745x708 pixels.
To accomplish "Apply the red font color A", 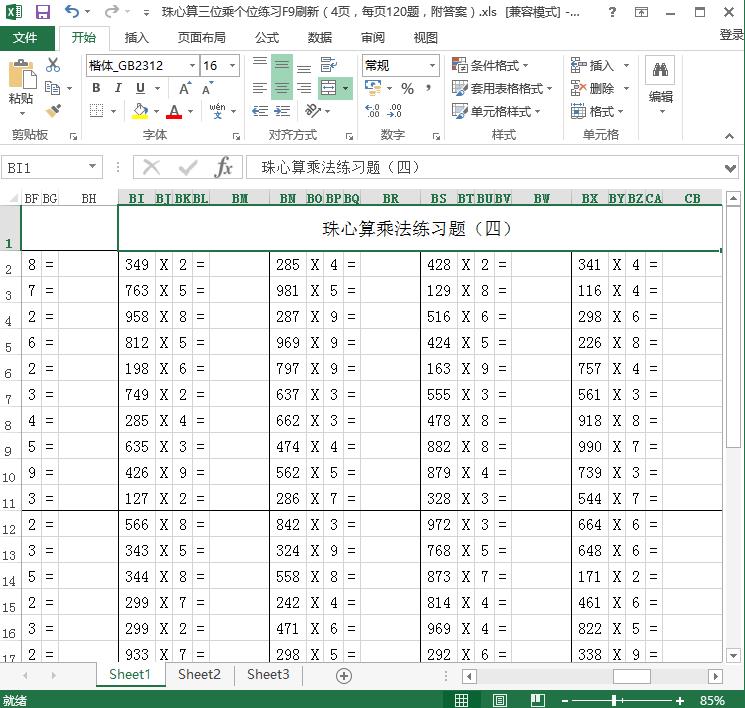I will [x=174, y=111].
